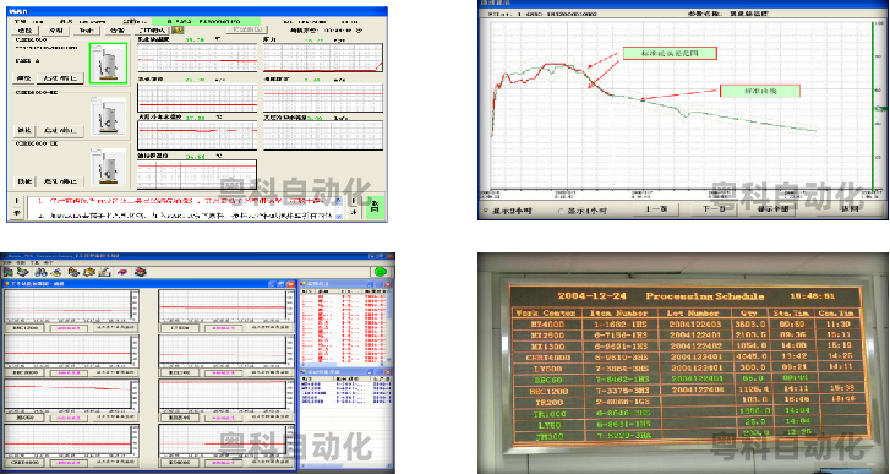Click the 上一页 previous page button
Screen dimensions: 890x474
pos(655,211)
